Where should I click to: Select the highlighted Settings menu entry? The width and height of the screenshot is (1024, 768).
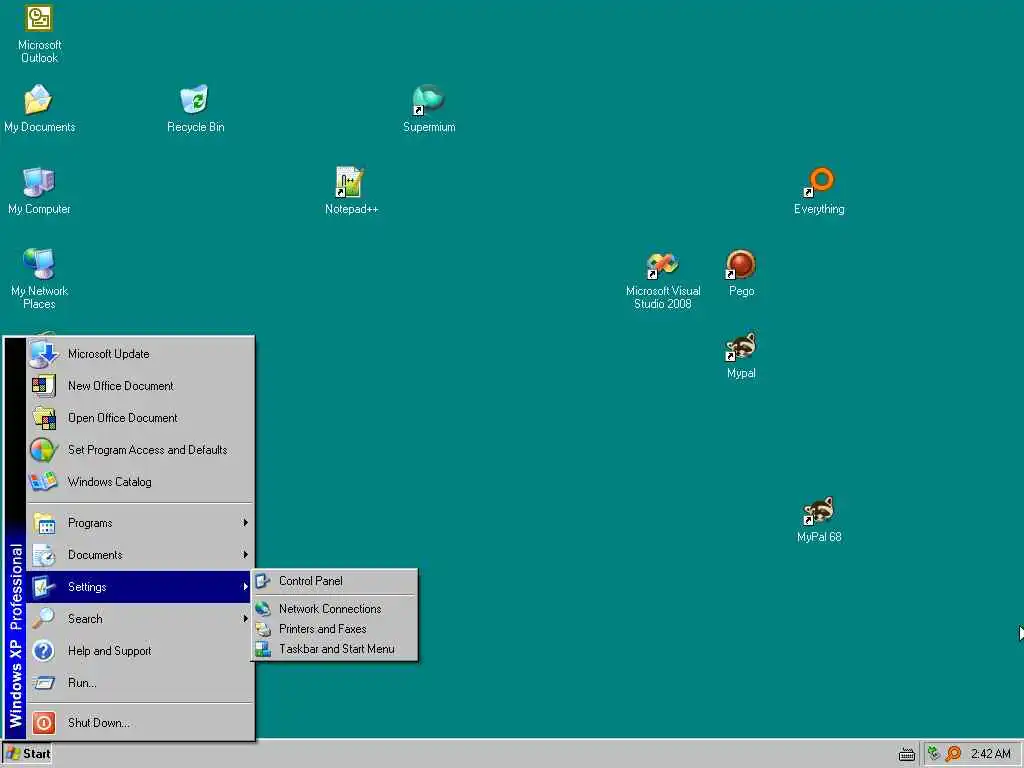point(140,586)
